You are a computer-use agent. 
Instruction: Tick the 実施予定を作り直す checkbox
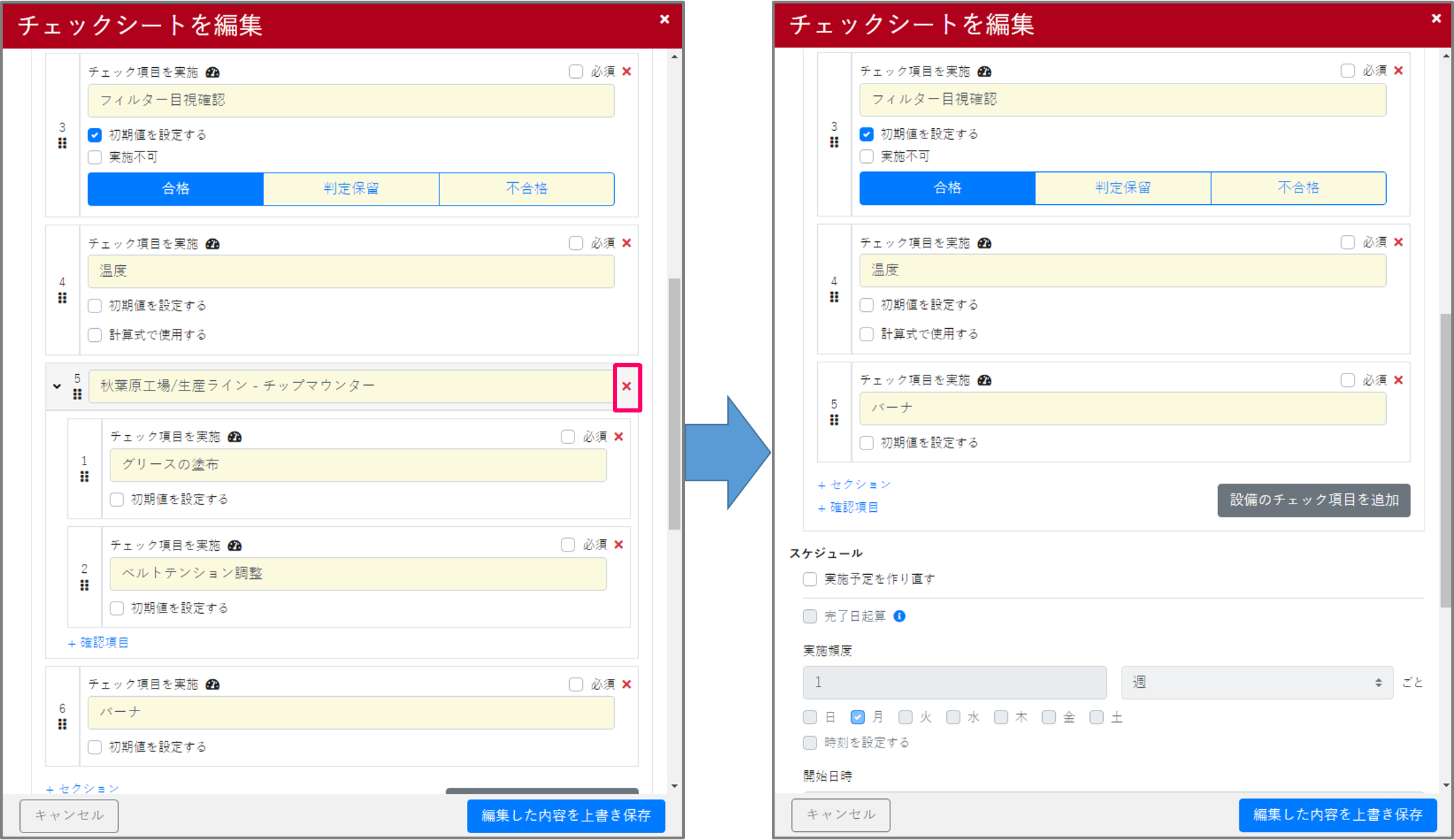pyautogui.click(x=810, y=579)
